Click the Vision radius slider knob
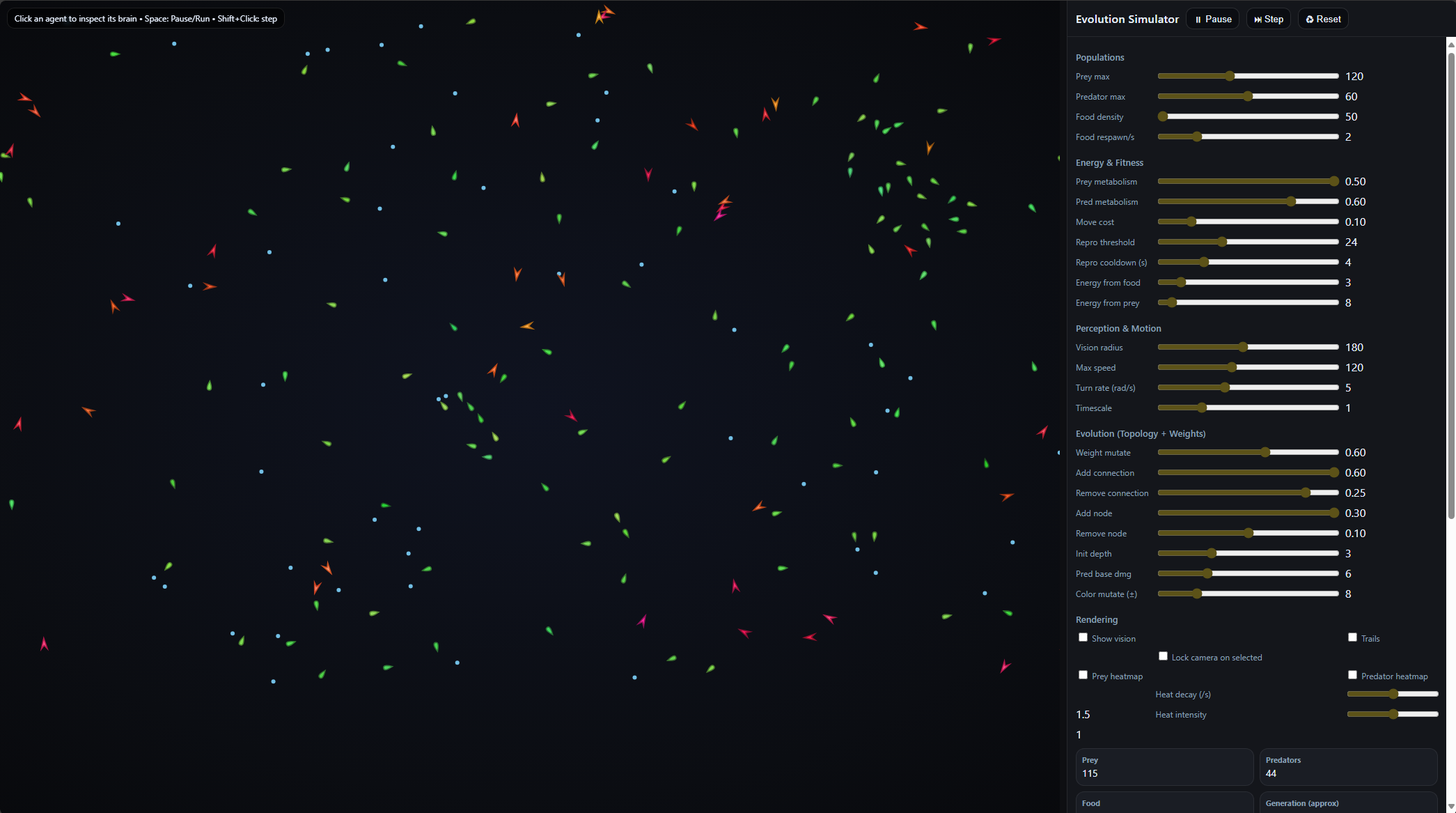Screen dimensions: 1456x813 (1243, 347)
